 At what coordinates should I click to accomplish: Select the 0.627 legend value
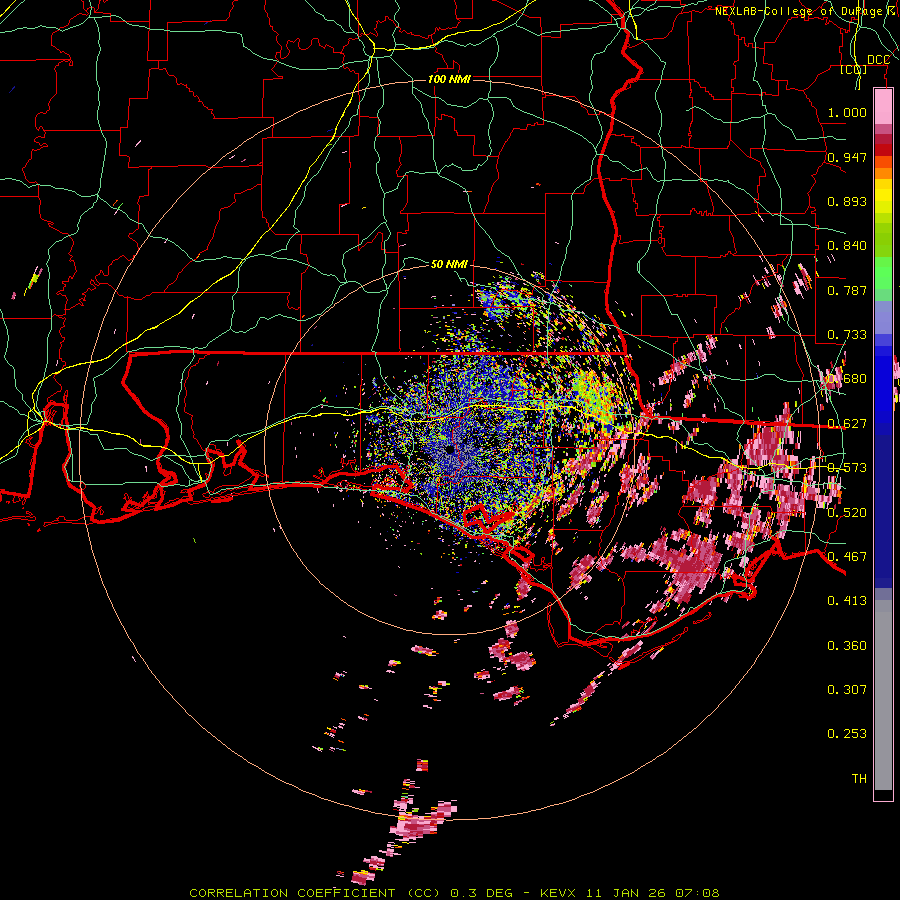(847, 424)
